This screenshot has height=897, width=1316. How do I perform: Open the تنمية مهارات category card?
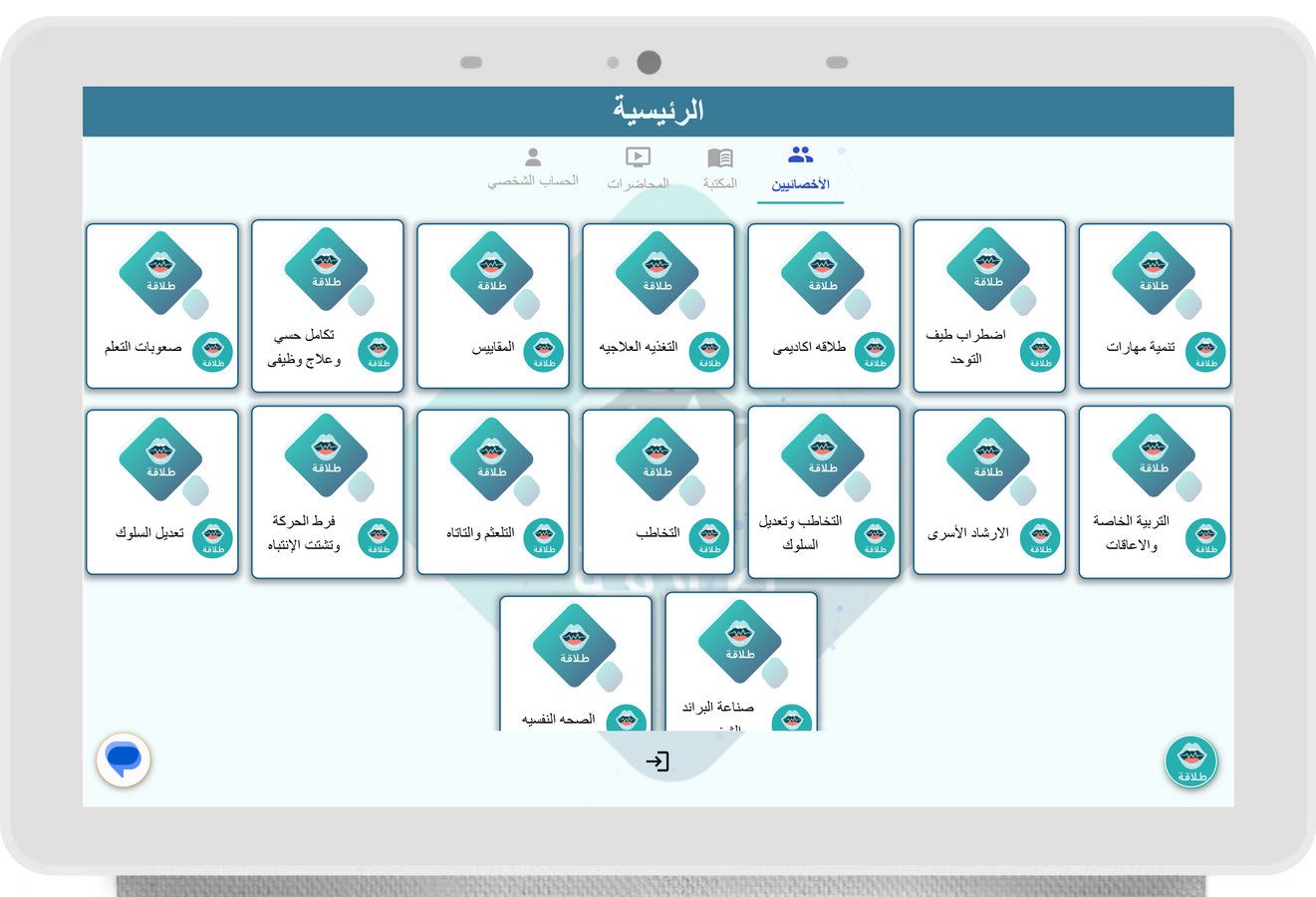pos(1155,306)
